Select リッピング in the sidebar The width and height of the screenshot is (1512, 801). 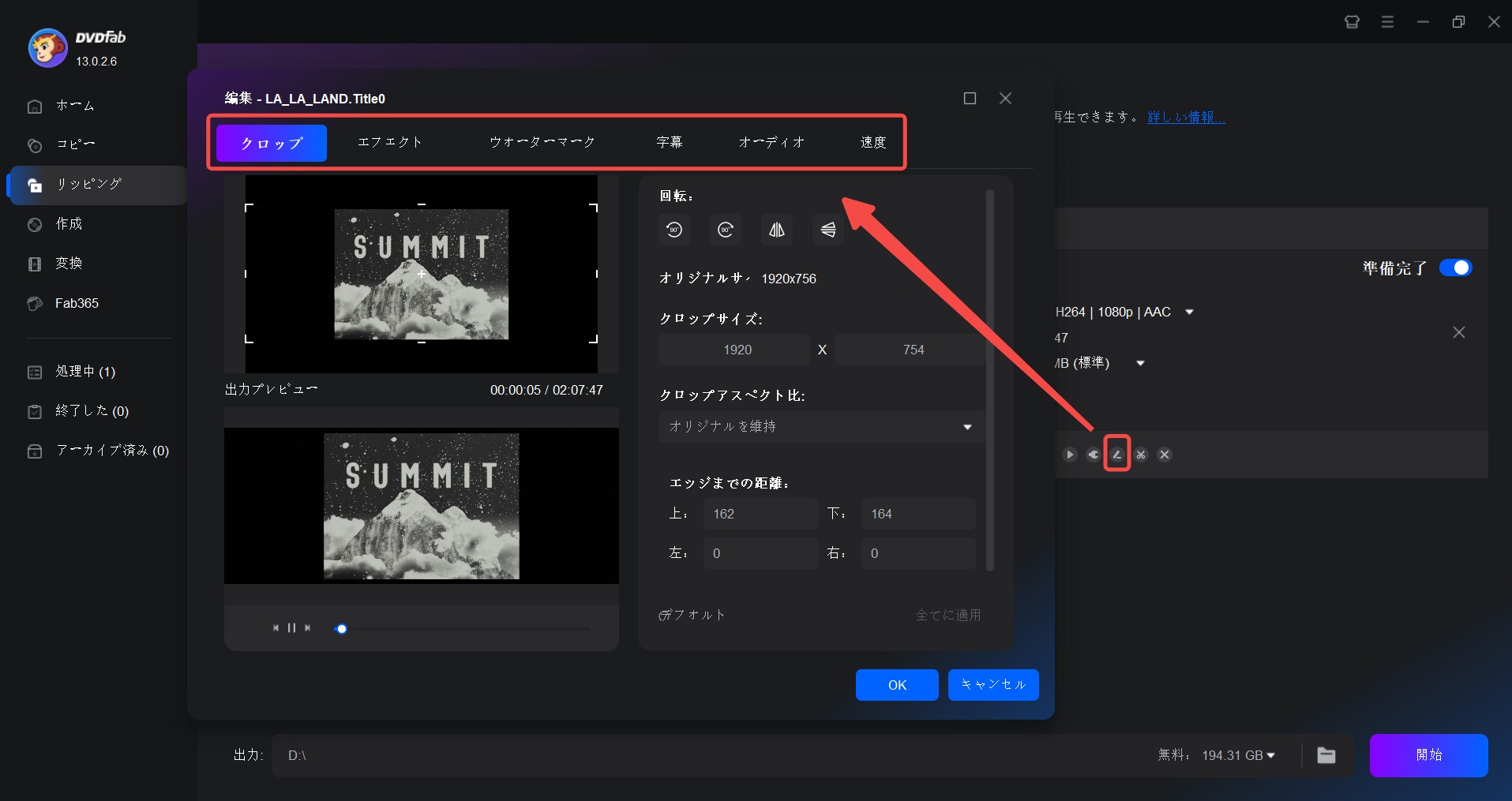[96, 185]
